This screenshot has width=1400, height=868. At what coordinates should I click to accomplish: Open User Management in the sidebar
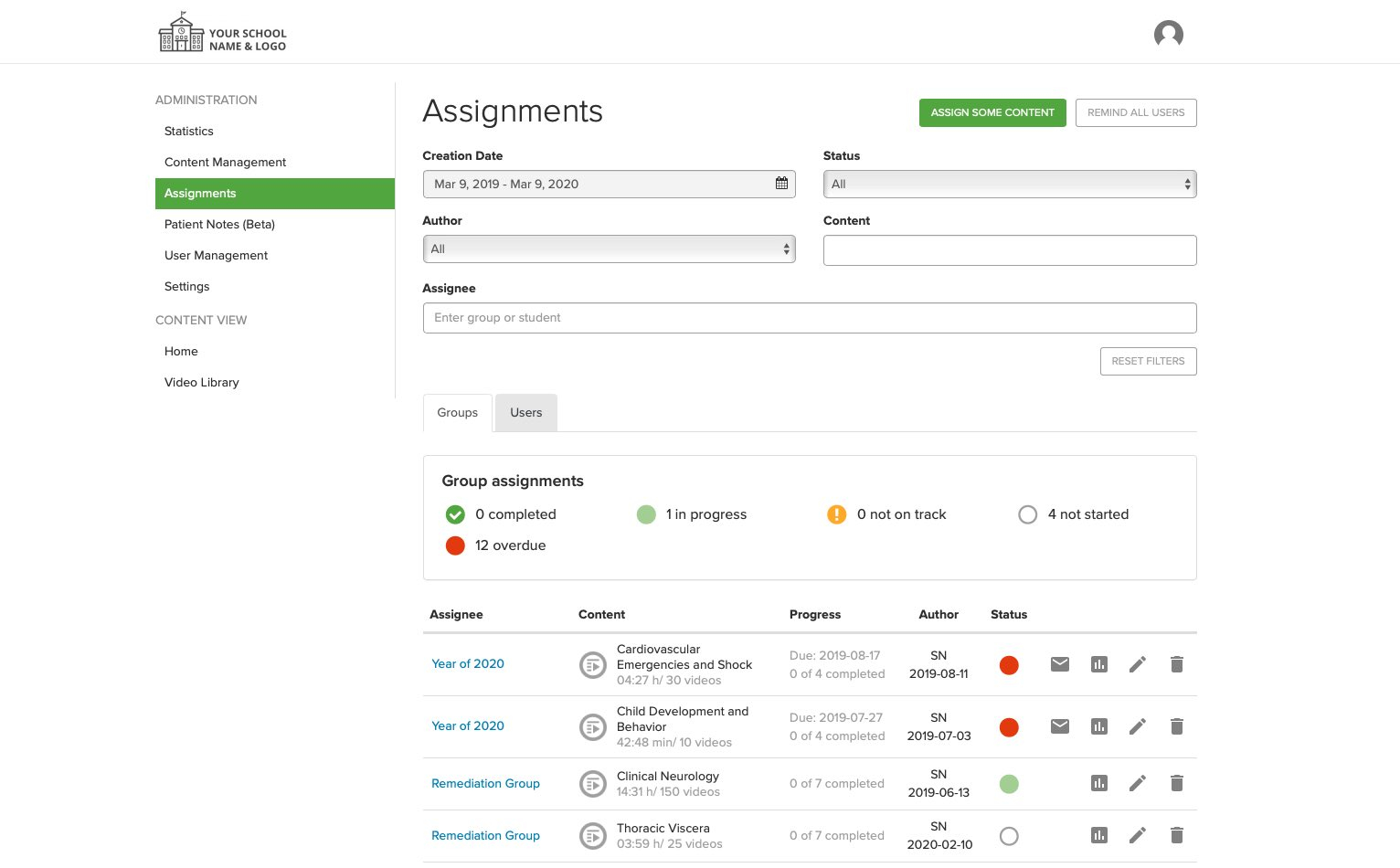pos(217,256)
